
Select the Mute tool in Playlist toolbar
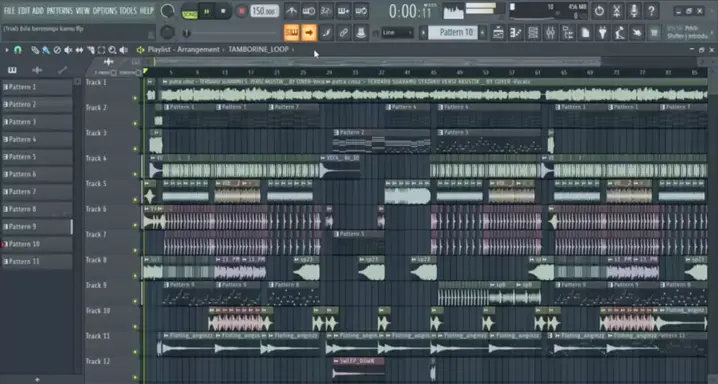(x=68, y=50)
